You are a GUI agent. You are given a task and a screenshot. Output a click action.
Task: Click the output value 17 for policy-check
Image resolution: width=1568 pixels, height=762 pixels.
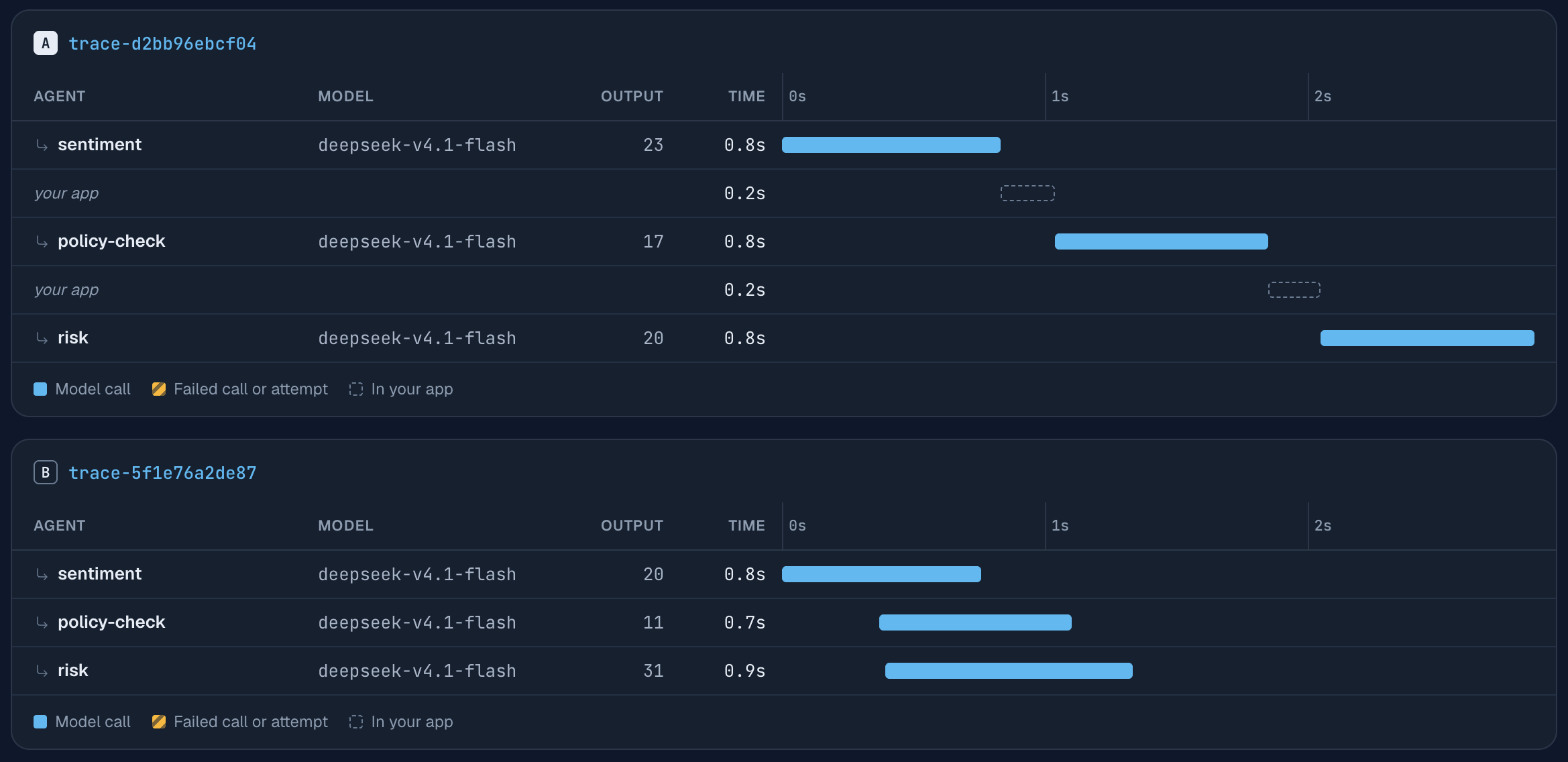pyautogui.click(x=653, y=242)
